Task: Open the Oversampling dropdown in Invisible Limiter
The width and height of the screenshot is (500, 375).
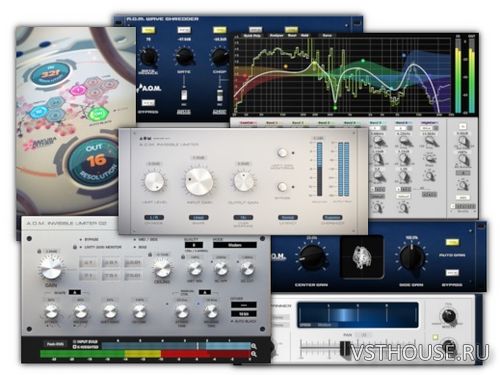Action: tap(243, 217)
